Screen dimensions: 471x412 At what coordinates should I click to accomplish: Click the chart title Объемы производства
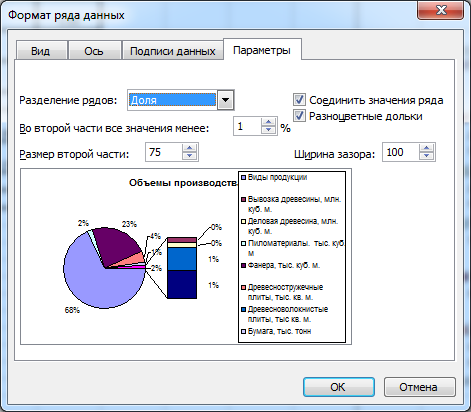click(183, 183)
